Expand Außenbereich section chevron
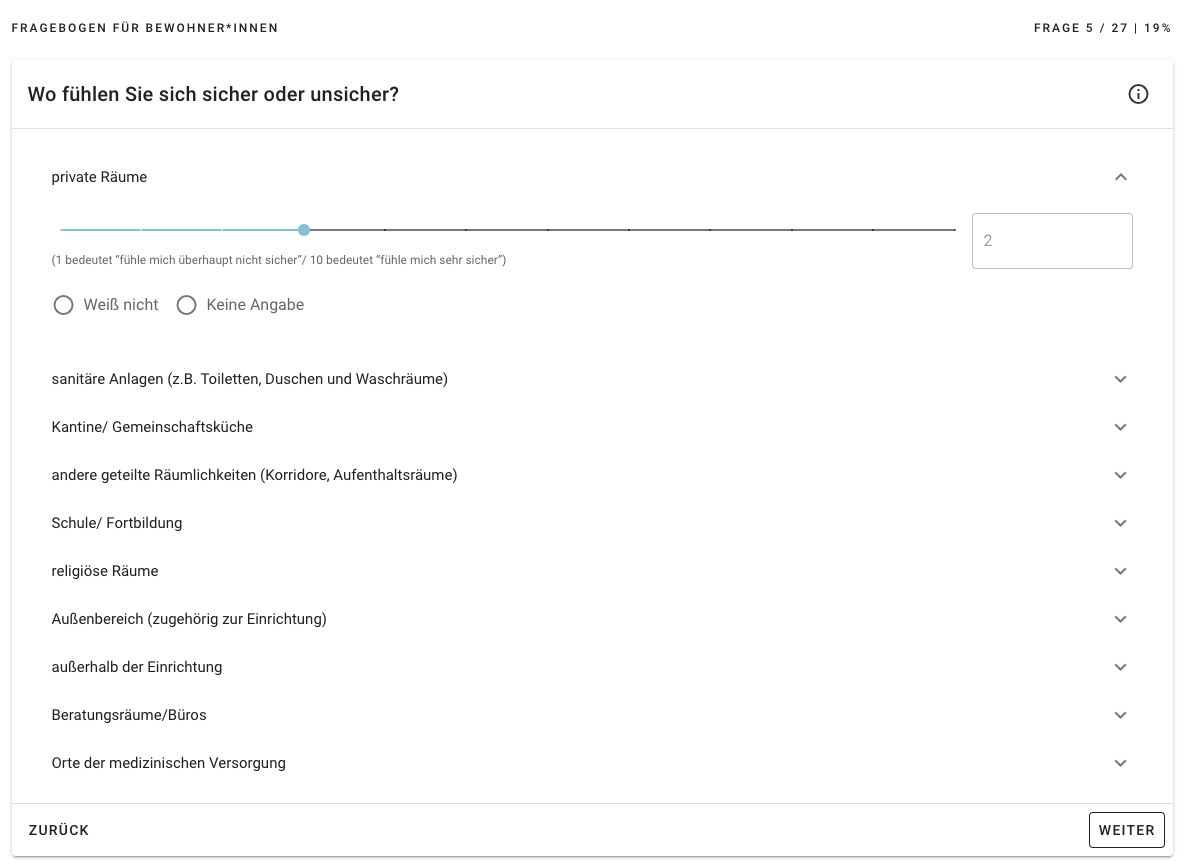Viewport: 1185px width, 868px height. pyautogui.click(x=1120, y=619)
